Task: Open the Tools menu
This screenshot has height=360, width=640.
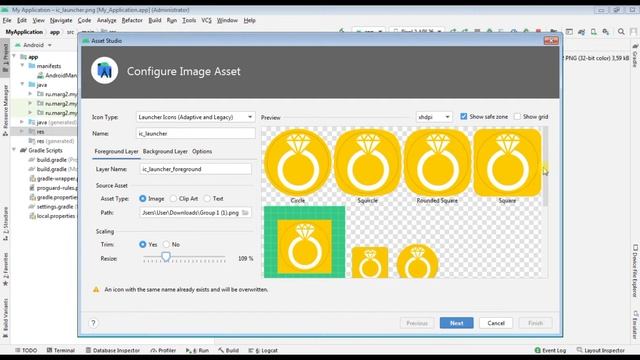Action: 189,20
